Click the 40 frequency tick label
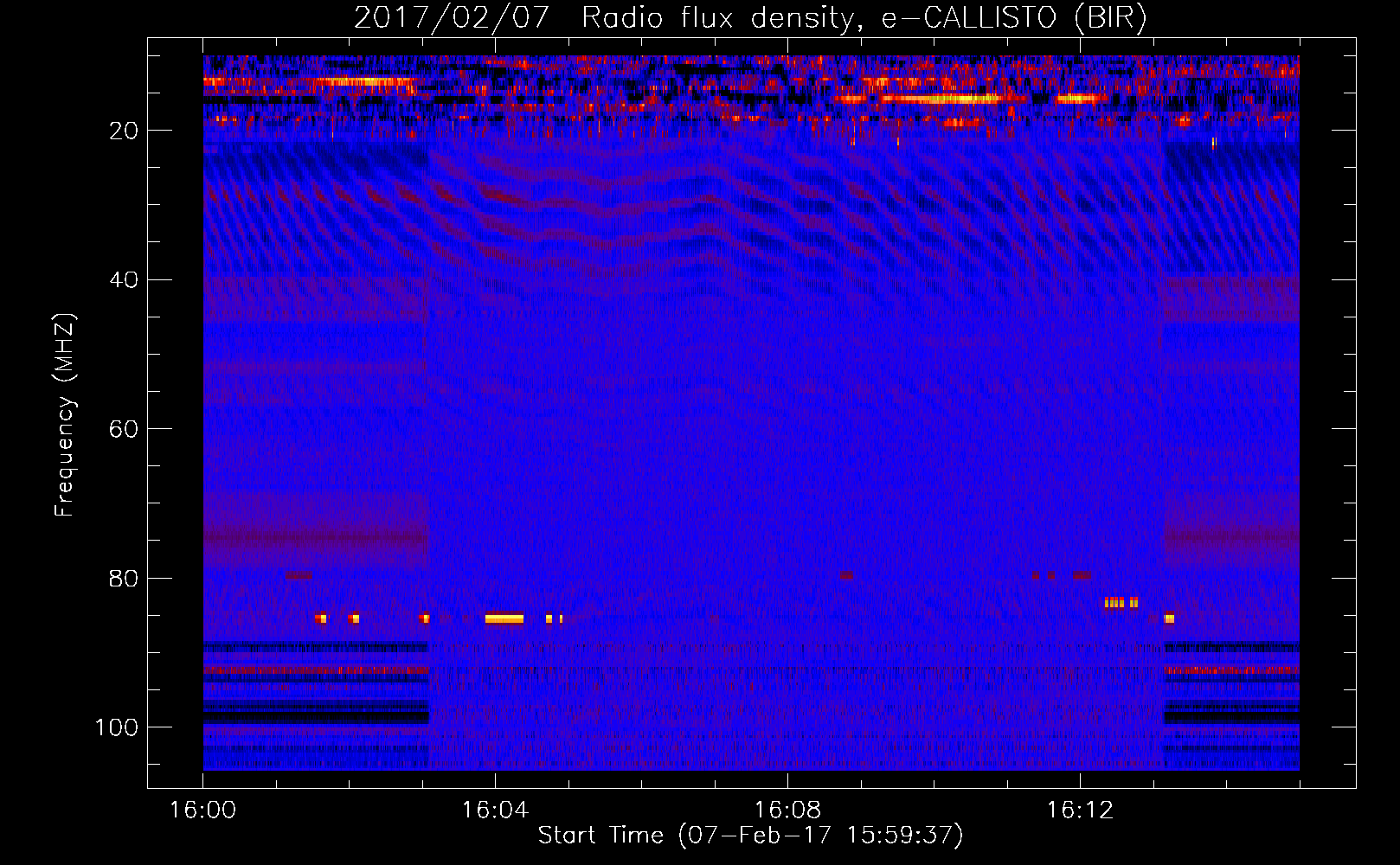This screenshot has width=1400, height=865. tap(124, 280)
